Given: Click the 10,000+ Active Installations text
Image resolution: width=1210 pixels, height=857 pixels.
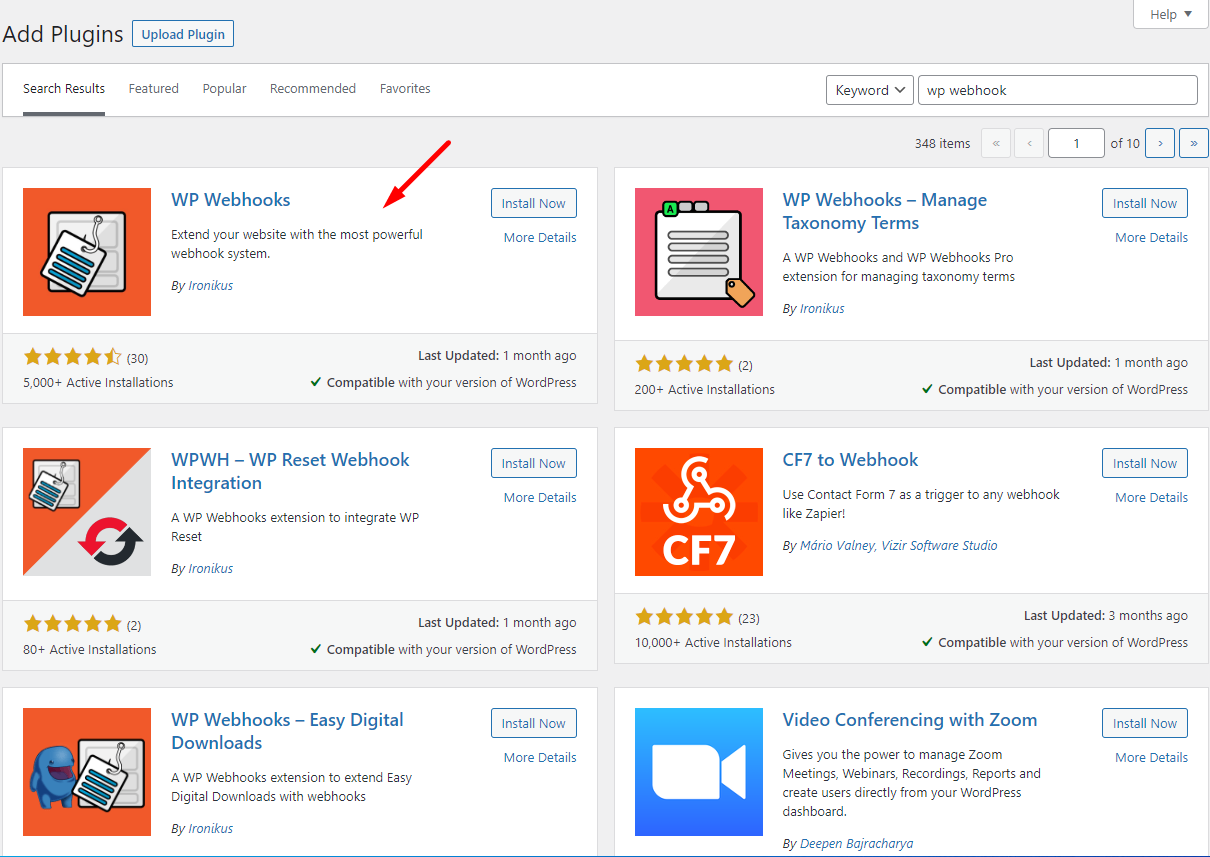Looking at the screenshot, I should 713,643.
